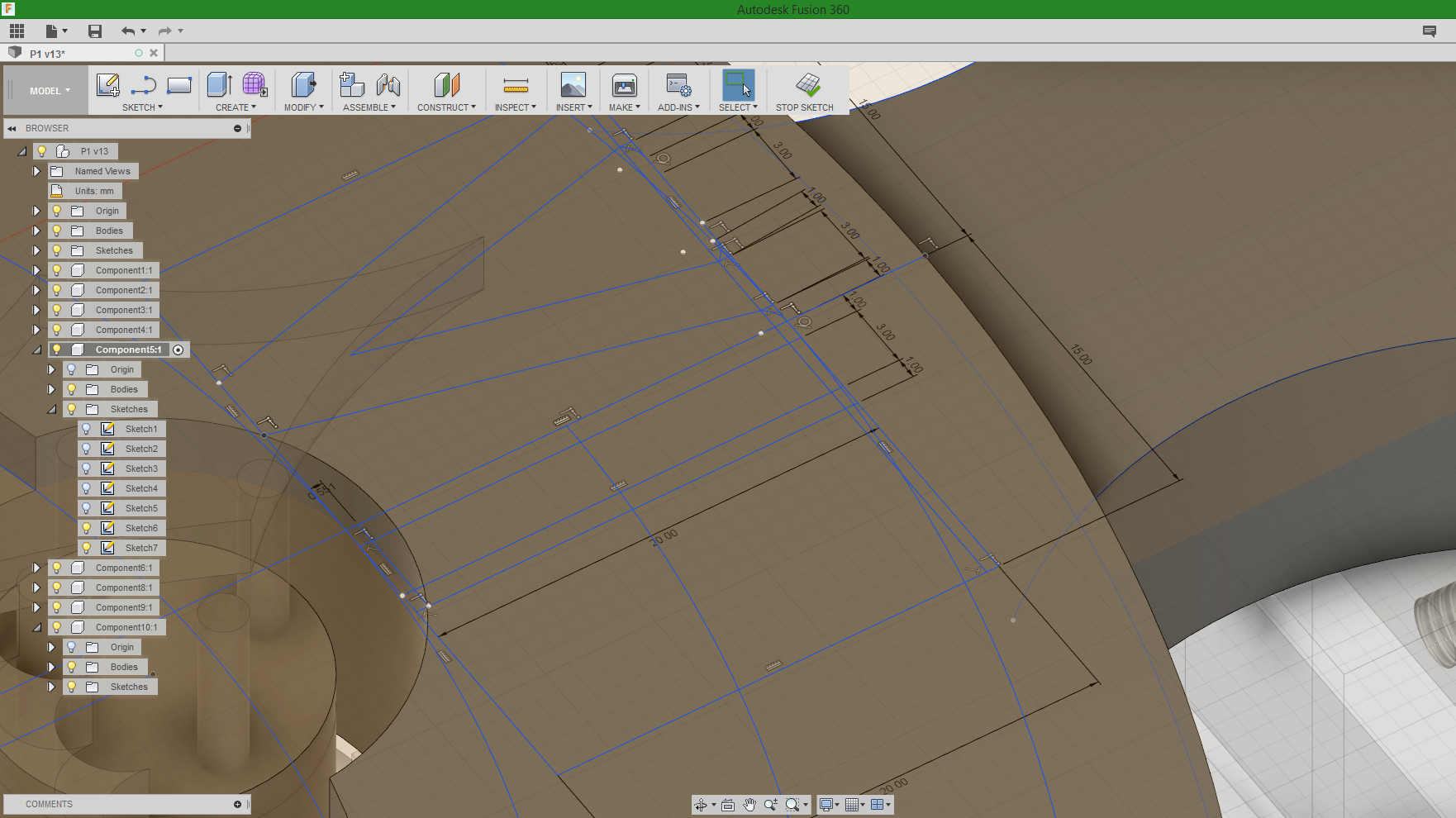This screenshot has height=818, width=1456.
Task: Select the Measure inspect icon
Action: point(516,85)
